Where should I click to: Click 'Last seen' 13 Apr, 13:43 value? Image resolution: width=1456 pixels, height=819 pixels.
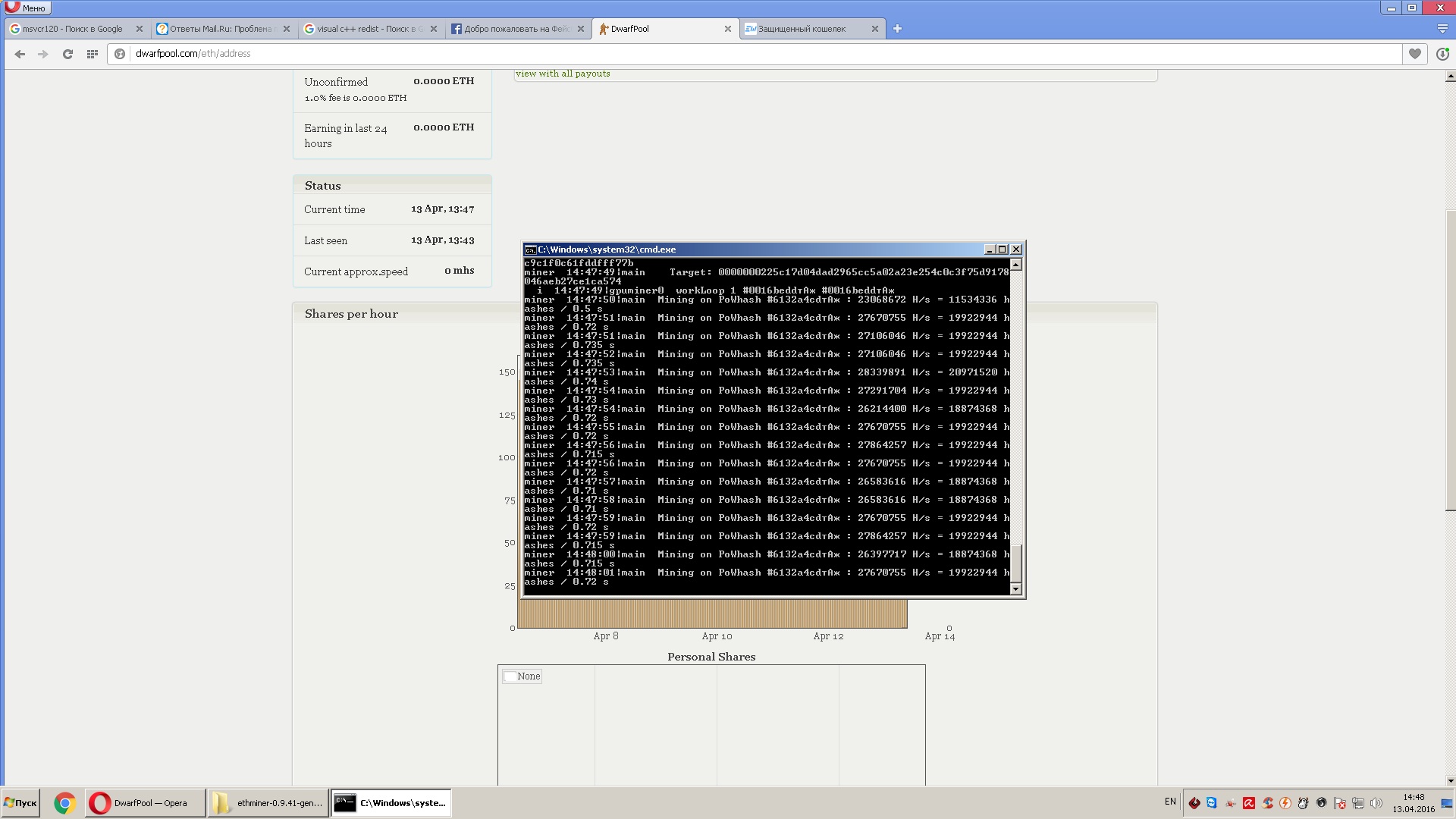pyautogui.click(x=443, y=240)
